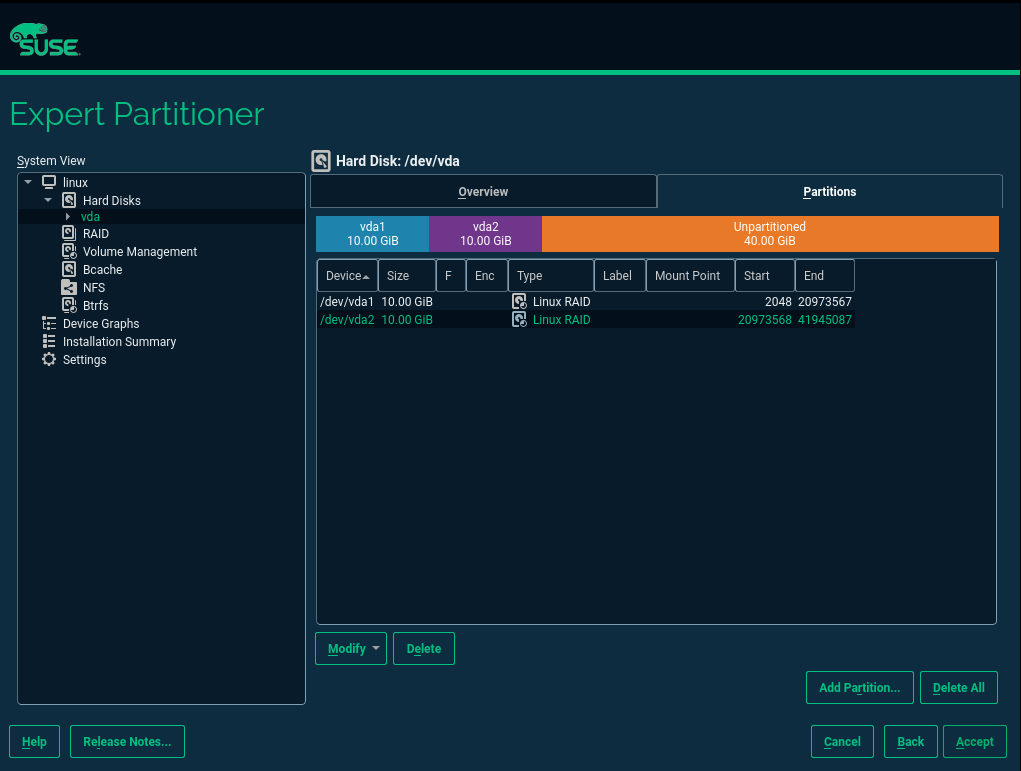
Task: Click the RAID icon in the tree
Action: coord(69,234)
